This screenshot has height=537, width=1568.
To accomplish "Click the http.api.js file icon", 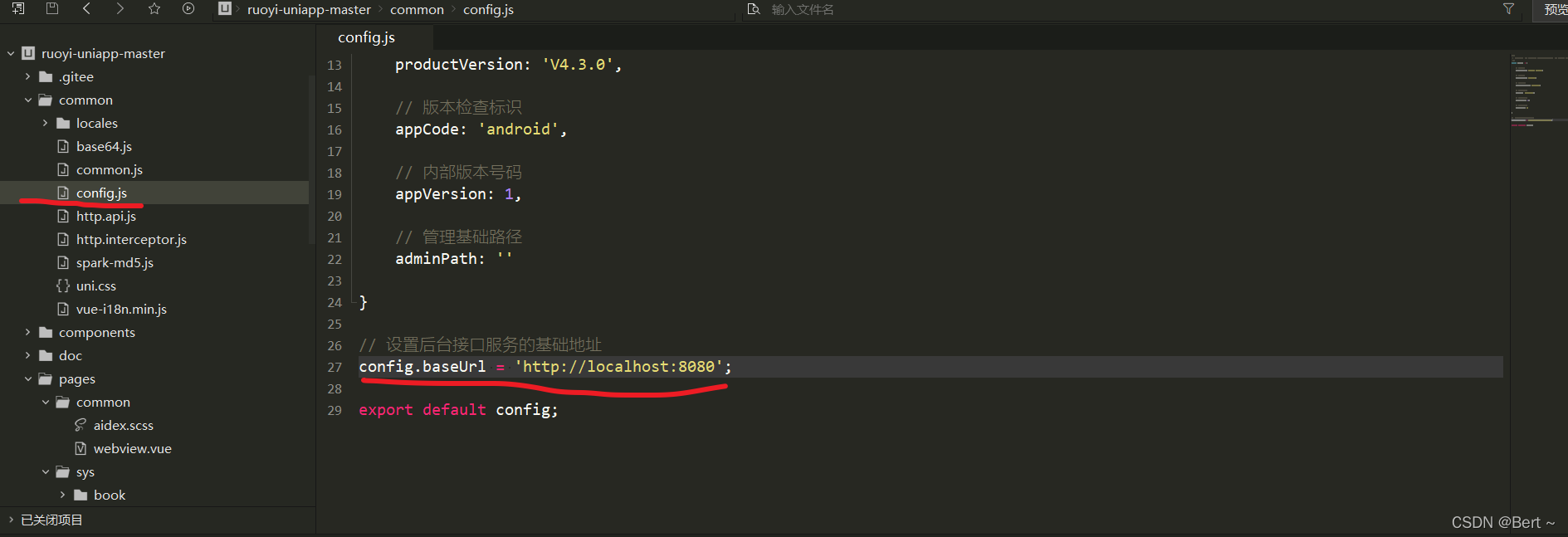I will point(63,216).
